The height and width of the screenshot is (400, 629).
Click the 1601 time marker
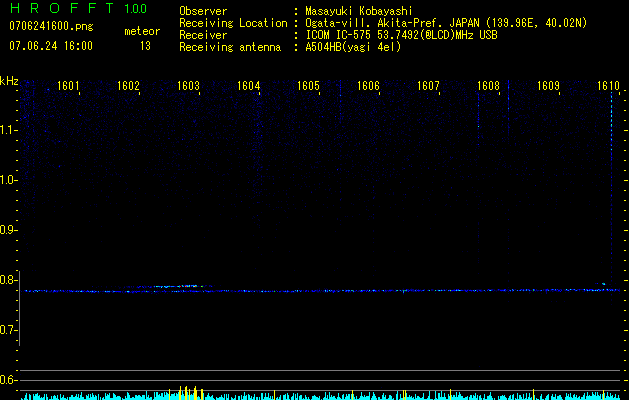tap(68, 86)
